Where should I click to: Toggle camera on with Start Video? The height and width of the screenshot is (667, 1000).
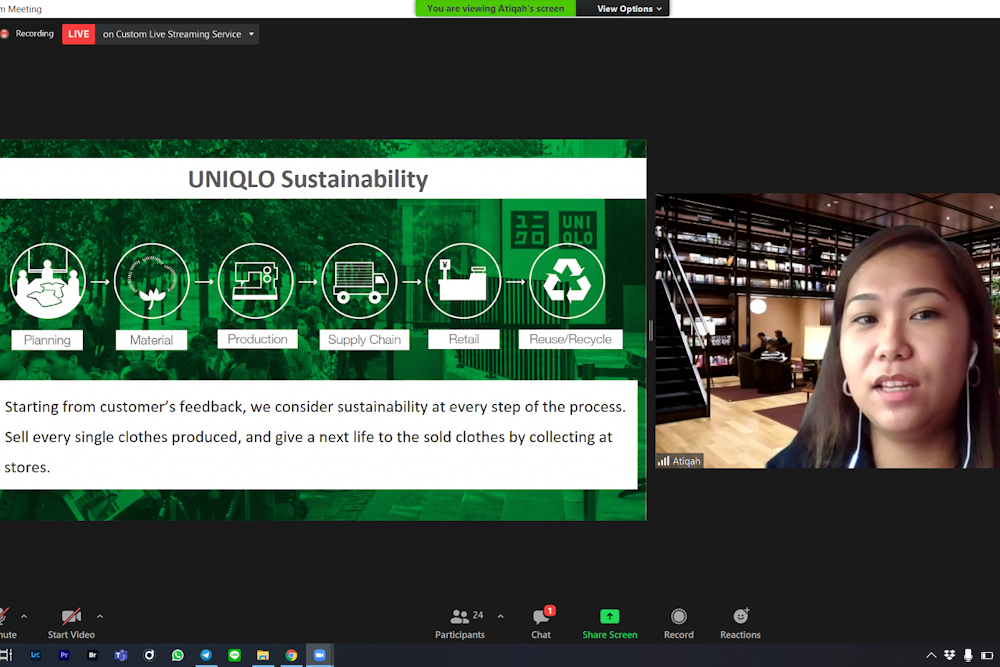pyautogui.click(x=71, y=622)
